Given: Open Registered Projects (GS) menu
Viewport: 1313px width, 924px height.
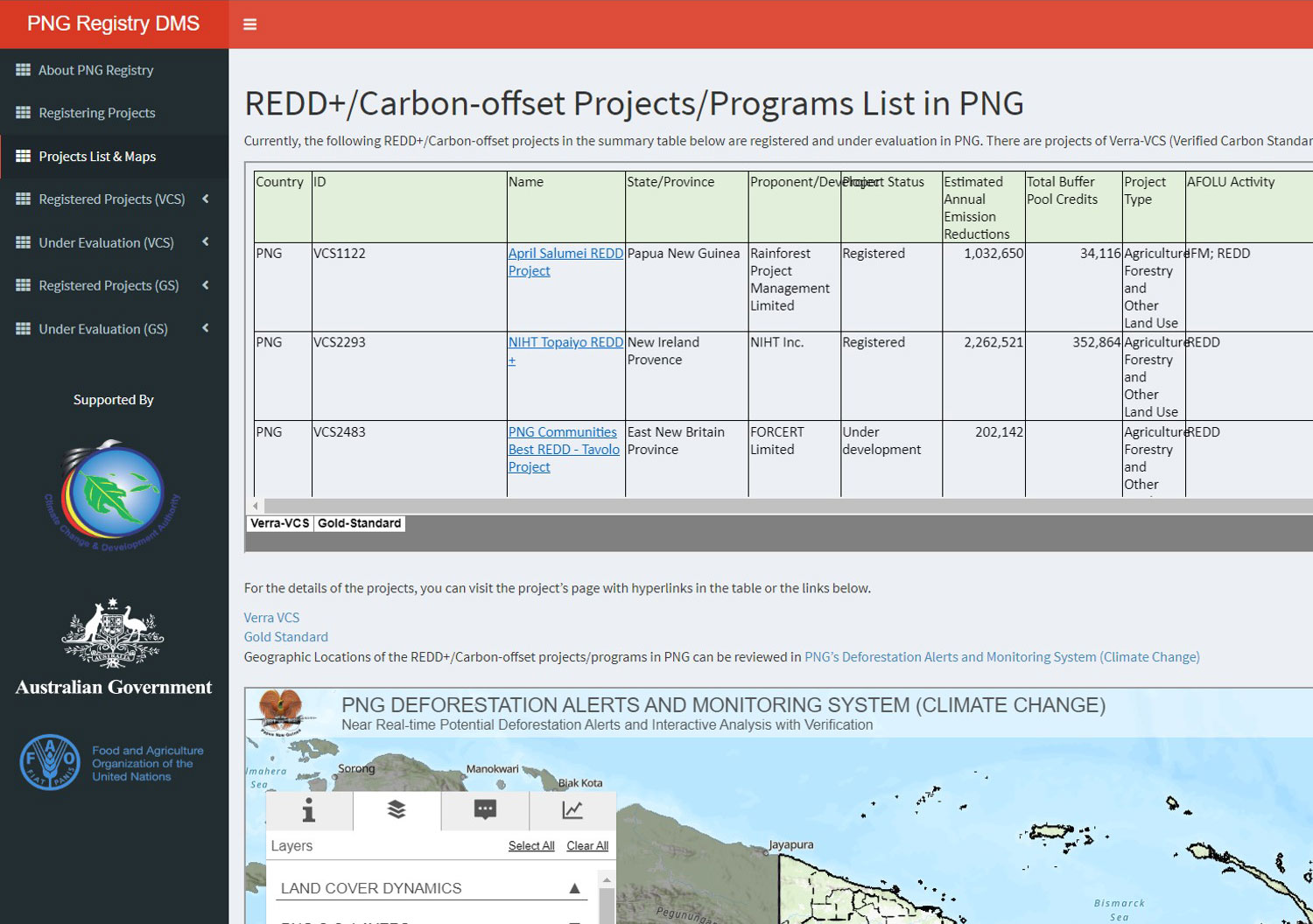Looking at the screenshot, I should (x=109, y=285).
